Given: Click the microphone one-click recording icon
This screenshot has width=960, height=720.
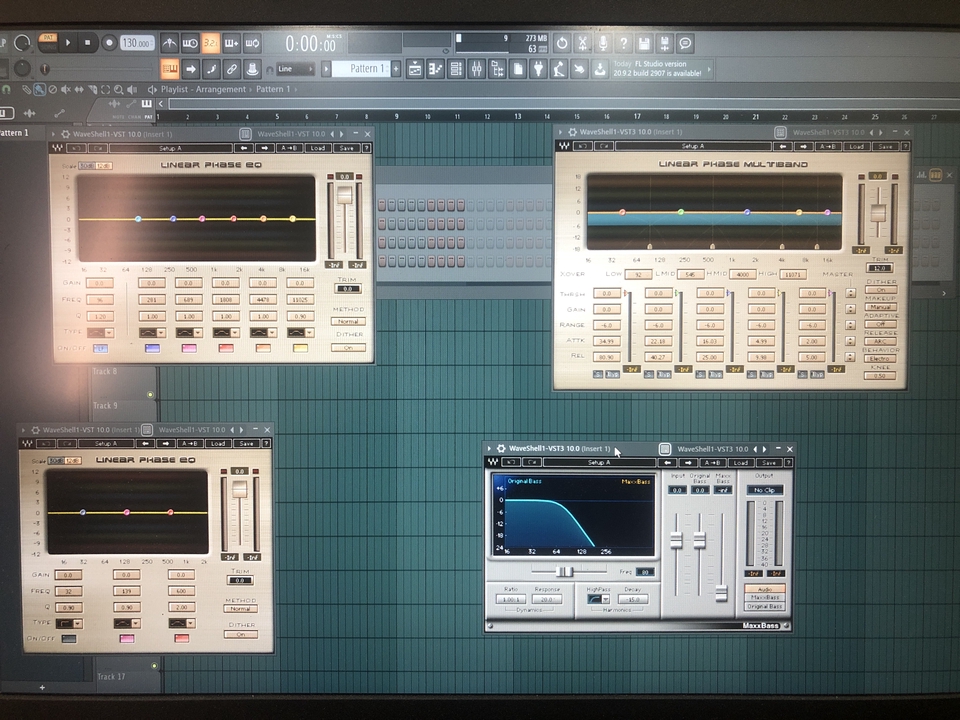Looking at the screenshot, I should pos(603,43).
